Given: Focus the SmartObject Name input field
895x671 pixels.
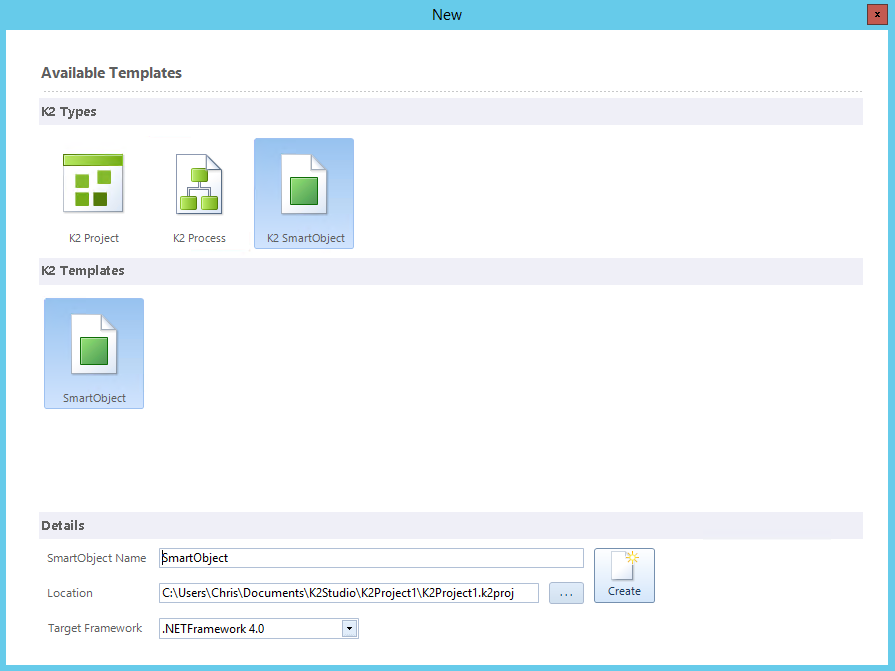Looking at the screenshot, I should [x=371, y=558].
